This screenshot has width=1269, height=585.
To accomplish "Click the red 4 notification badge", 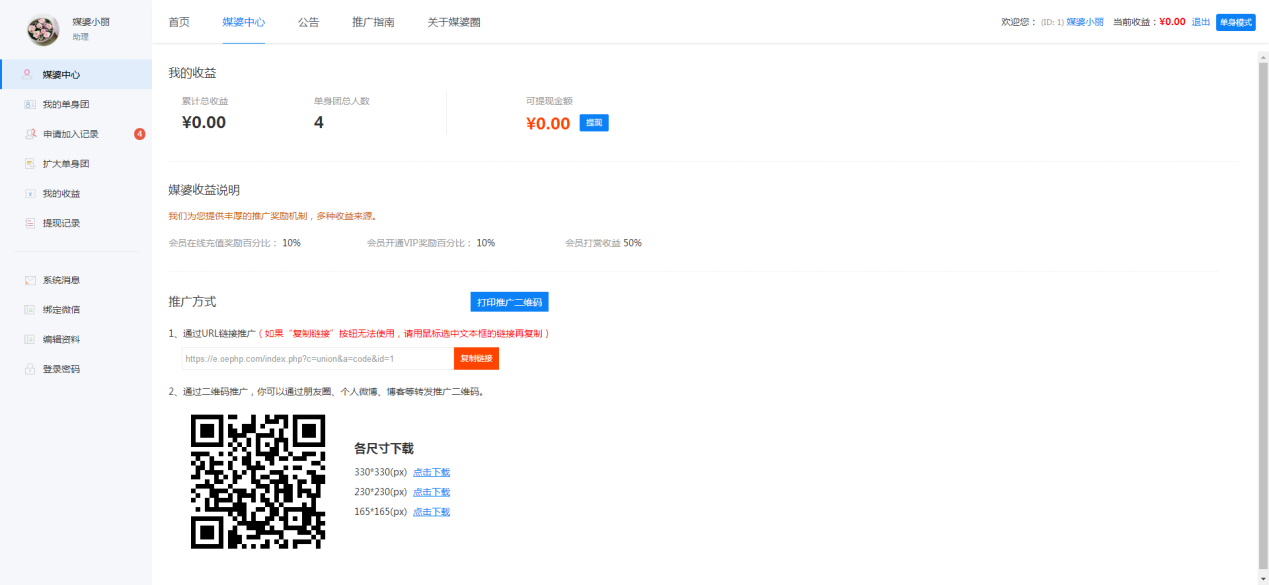I will pos(140,134).
